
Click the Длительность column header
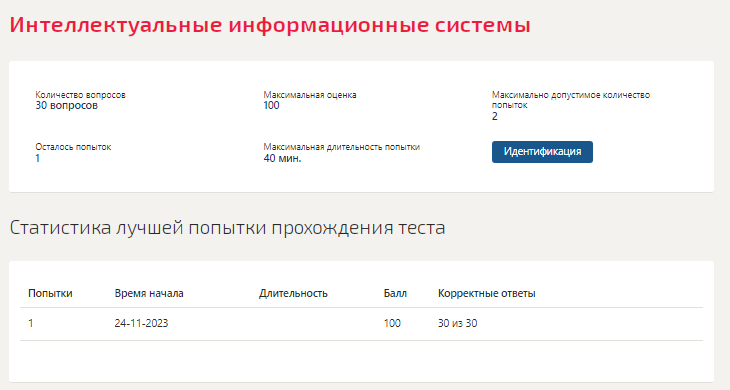tap(293, 293)
